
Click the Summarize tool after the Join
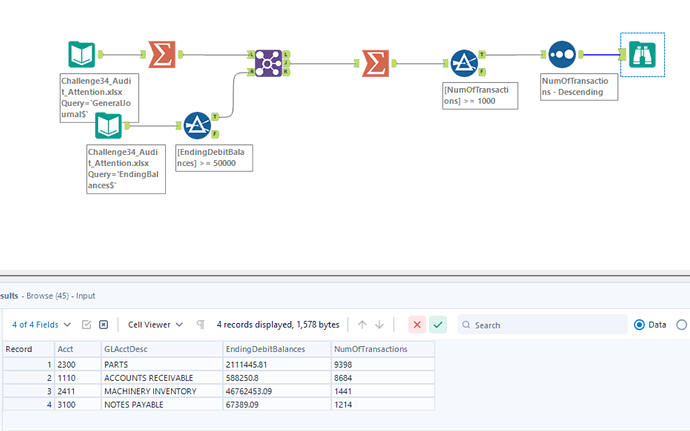click(374, 63)
